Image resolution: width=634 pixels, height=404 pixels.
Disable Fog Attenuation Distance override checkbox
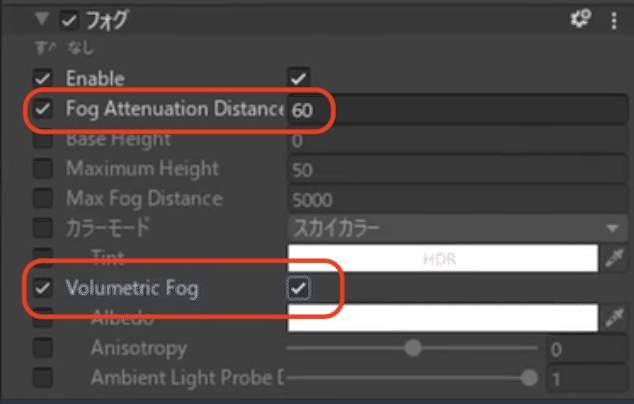click(x=42, y=109)
